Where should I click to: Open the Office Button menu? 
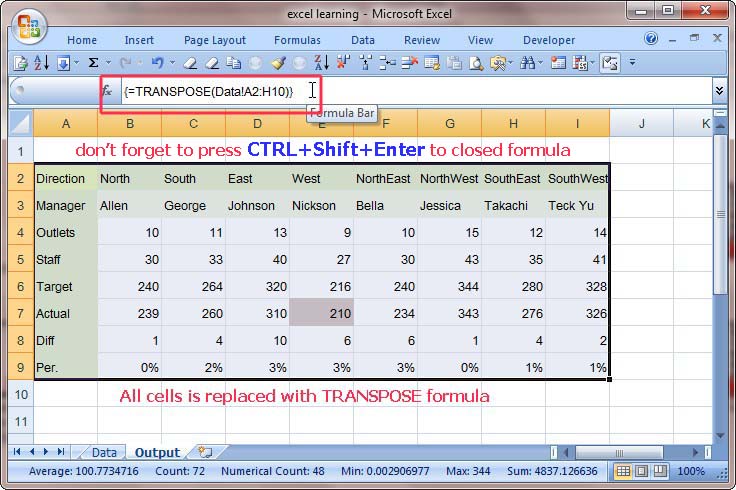pyautogui.click(x=29, y=27)
